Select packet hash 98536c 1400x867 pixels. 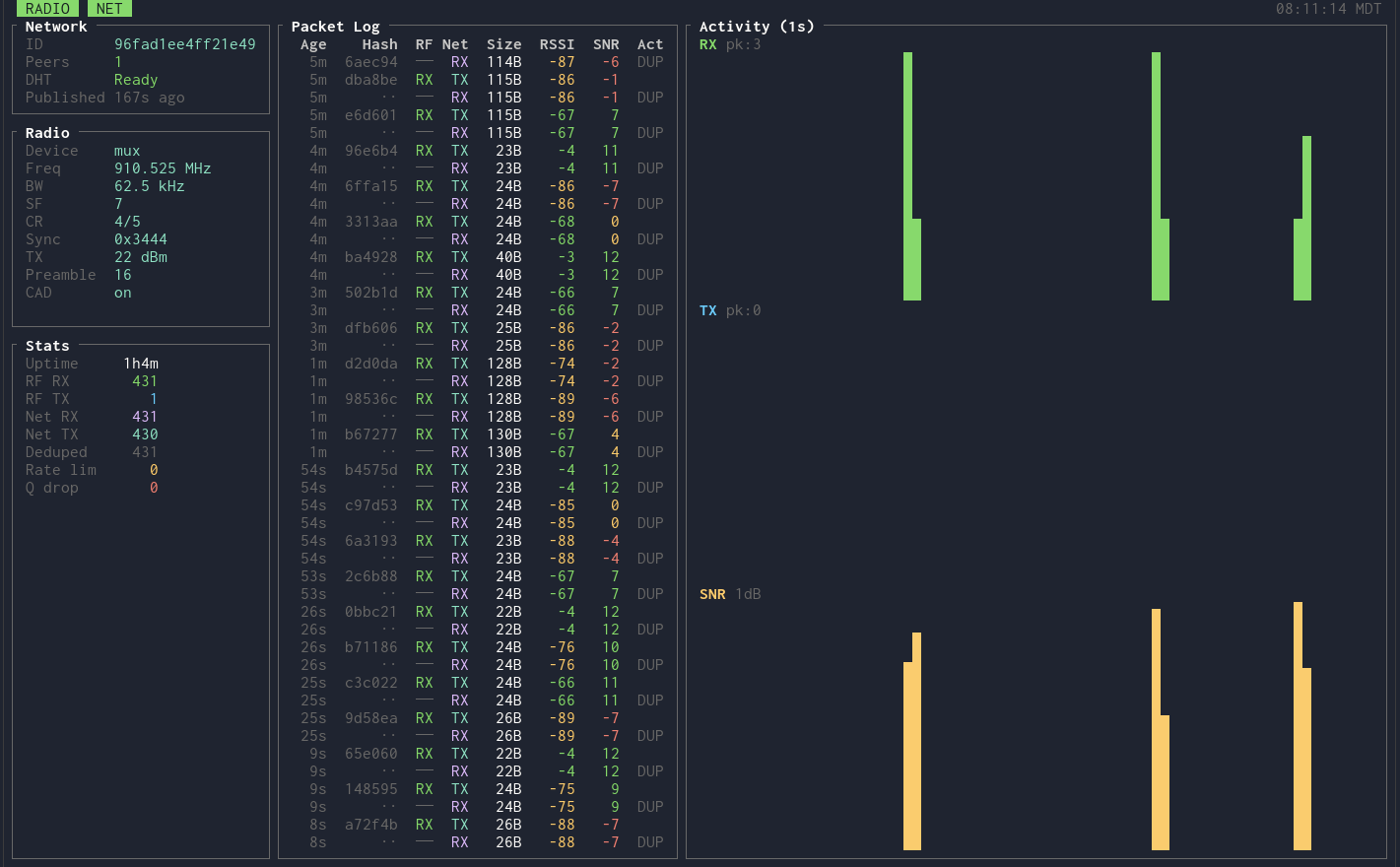pos(371,399)
